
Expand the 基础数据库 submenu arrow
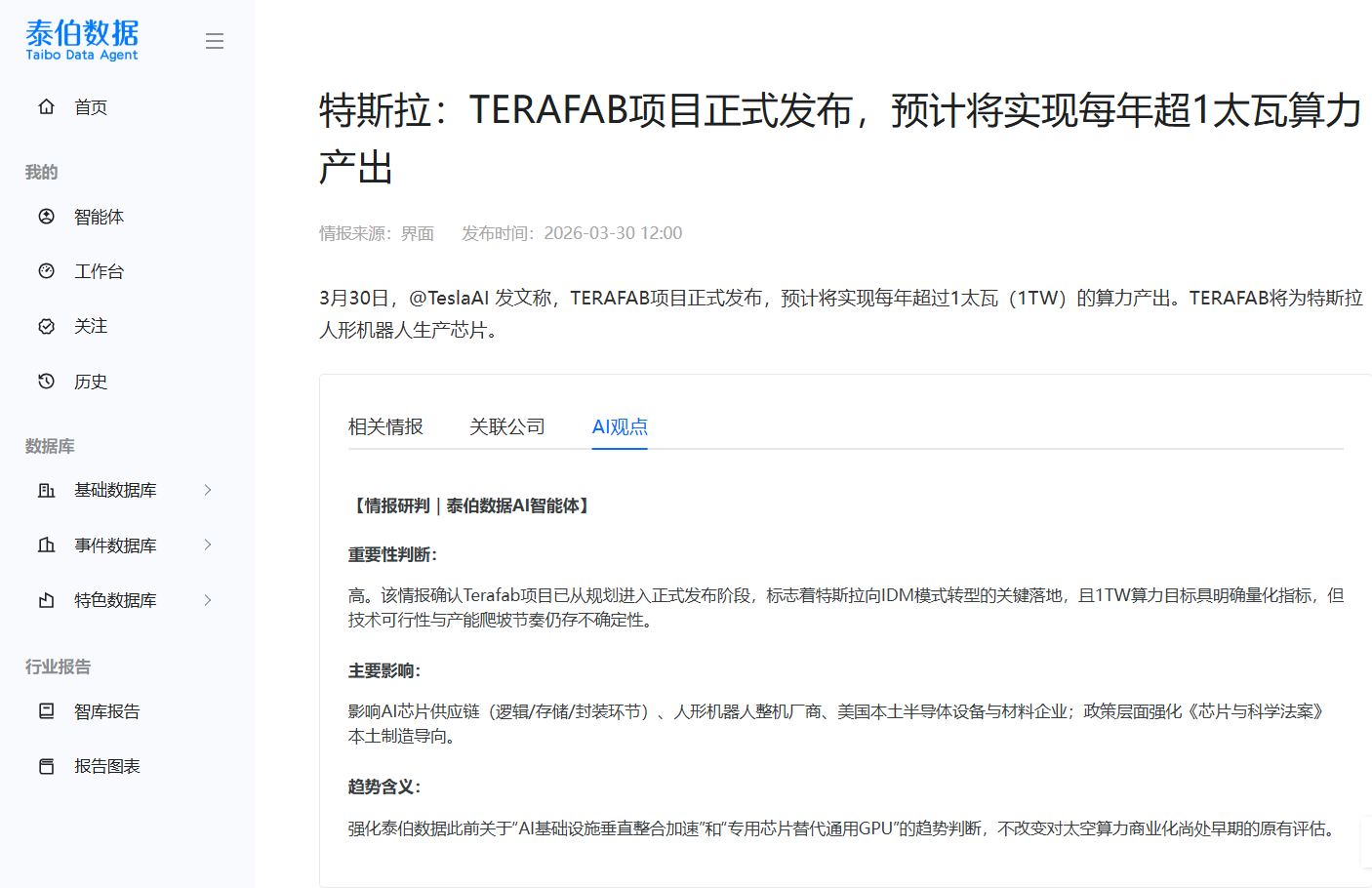tap(208, 490)
